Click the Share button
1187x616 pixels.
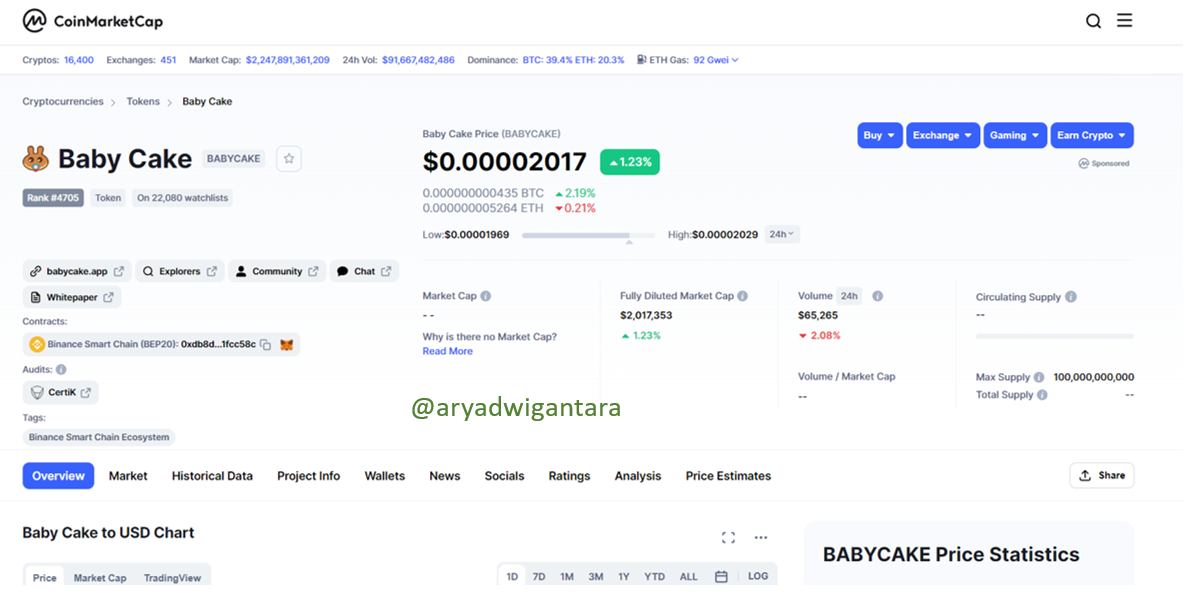click(x=1101, y=475)
